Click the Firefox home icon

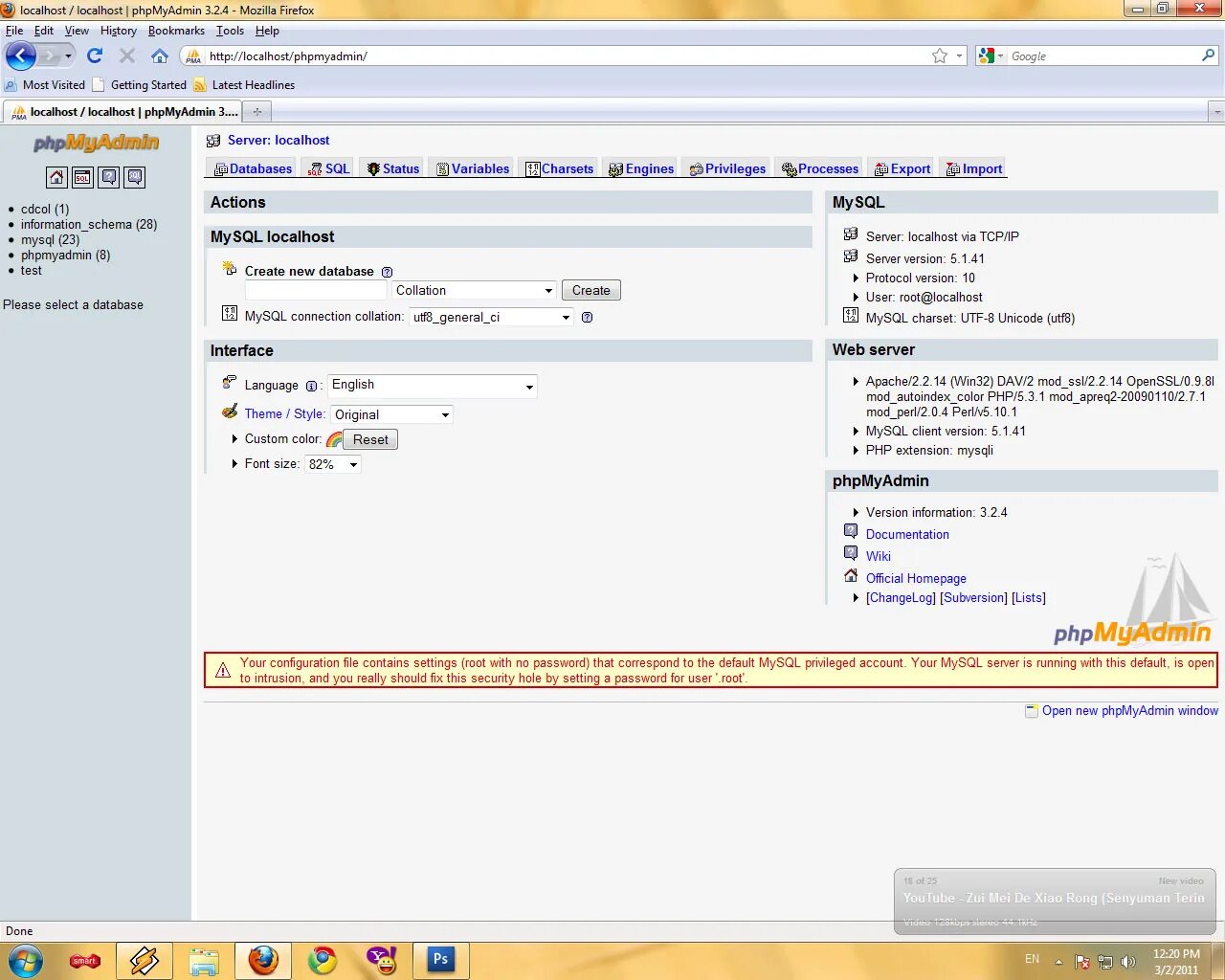[x=160, y=56]
